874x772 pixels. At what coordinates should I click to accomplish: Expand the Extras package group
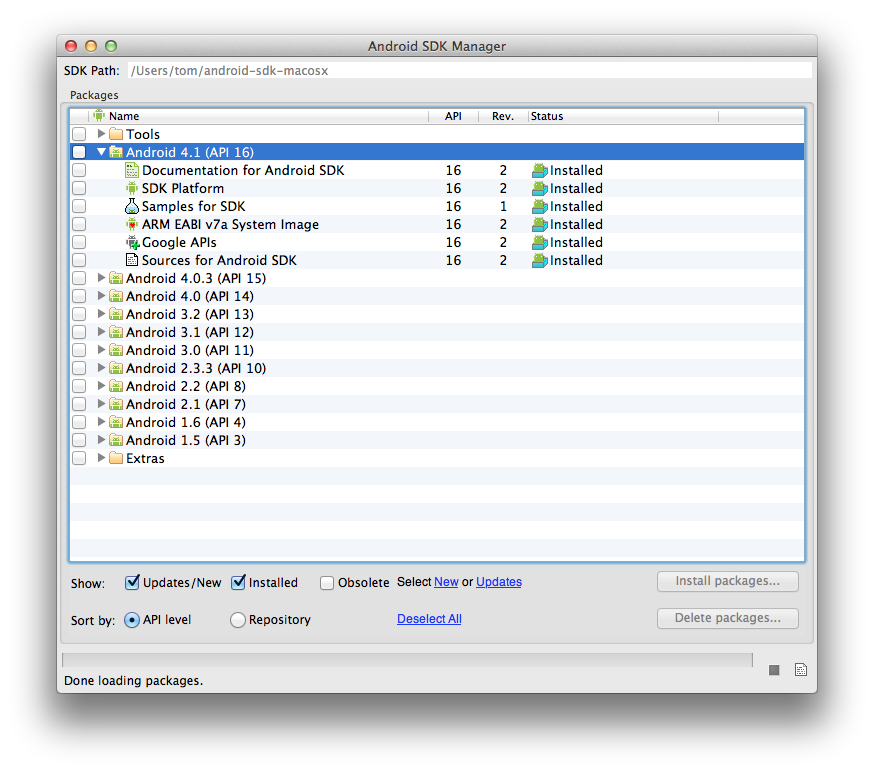(x=100, y=458)
